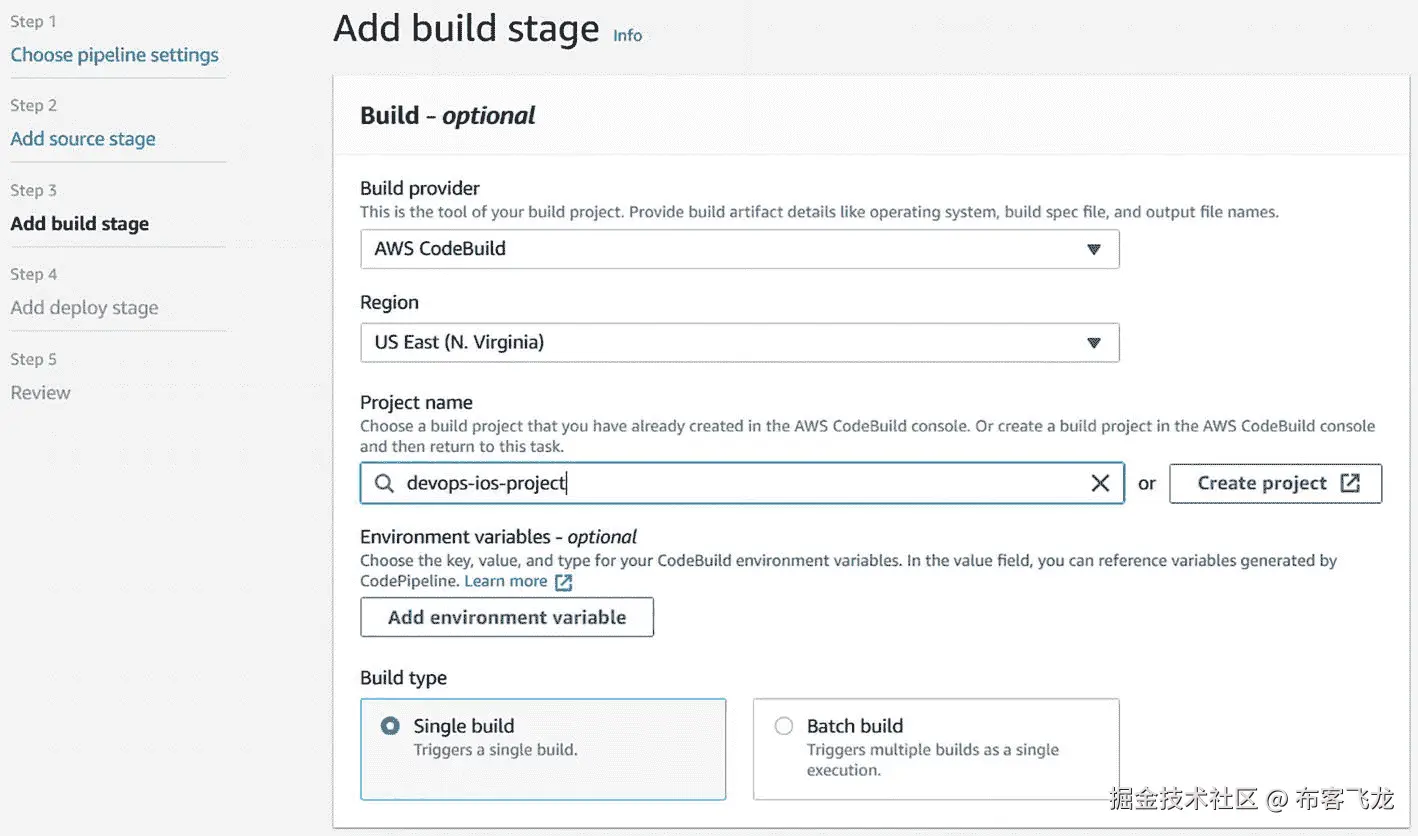Open the AWS CodeBuild provider dropdown
Image resolution: width=1418 pixels, height=836 pixels.
739,250
